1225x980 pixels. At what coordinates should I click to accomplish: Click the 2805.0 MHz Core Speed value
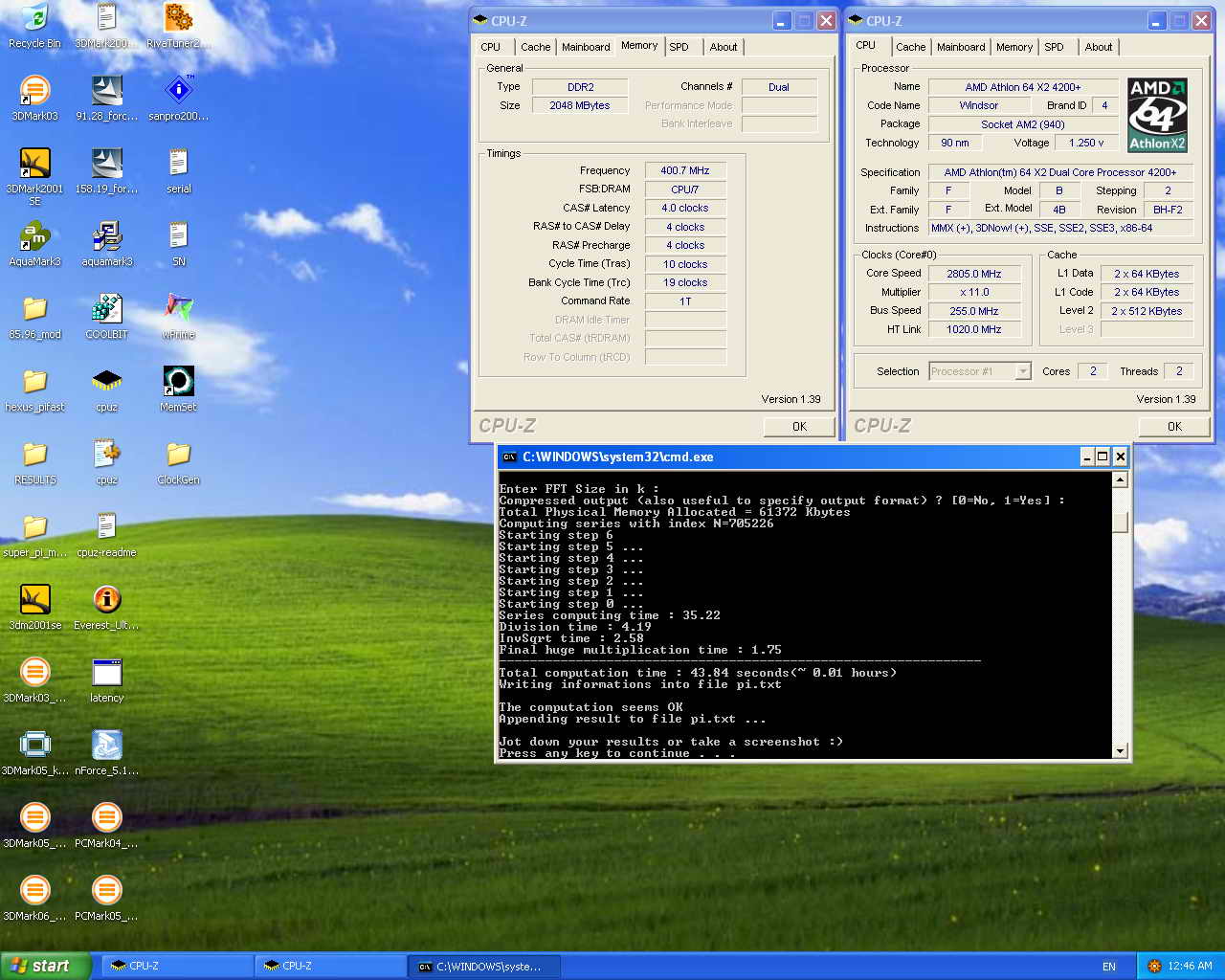pos(974,274)
